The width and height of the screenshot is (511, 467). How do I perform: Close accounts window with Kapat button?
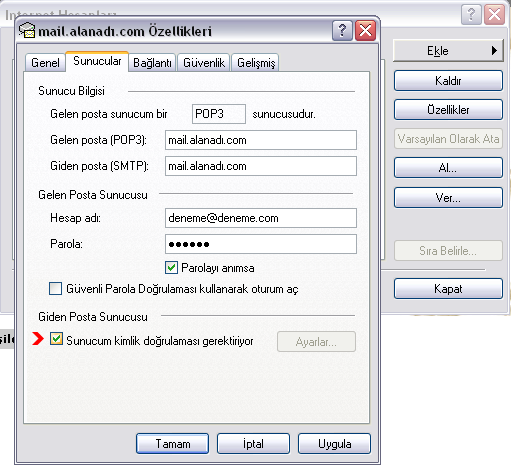448,289
